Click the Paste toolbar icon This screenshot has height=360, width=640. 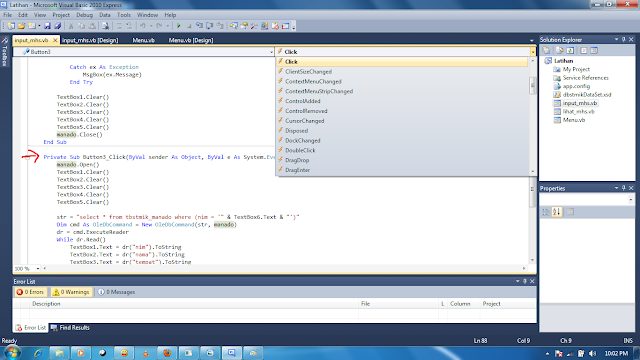(92, 26)
